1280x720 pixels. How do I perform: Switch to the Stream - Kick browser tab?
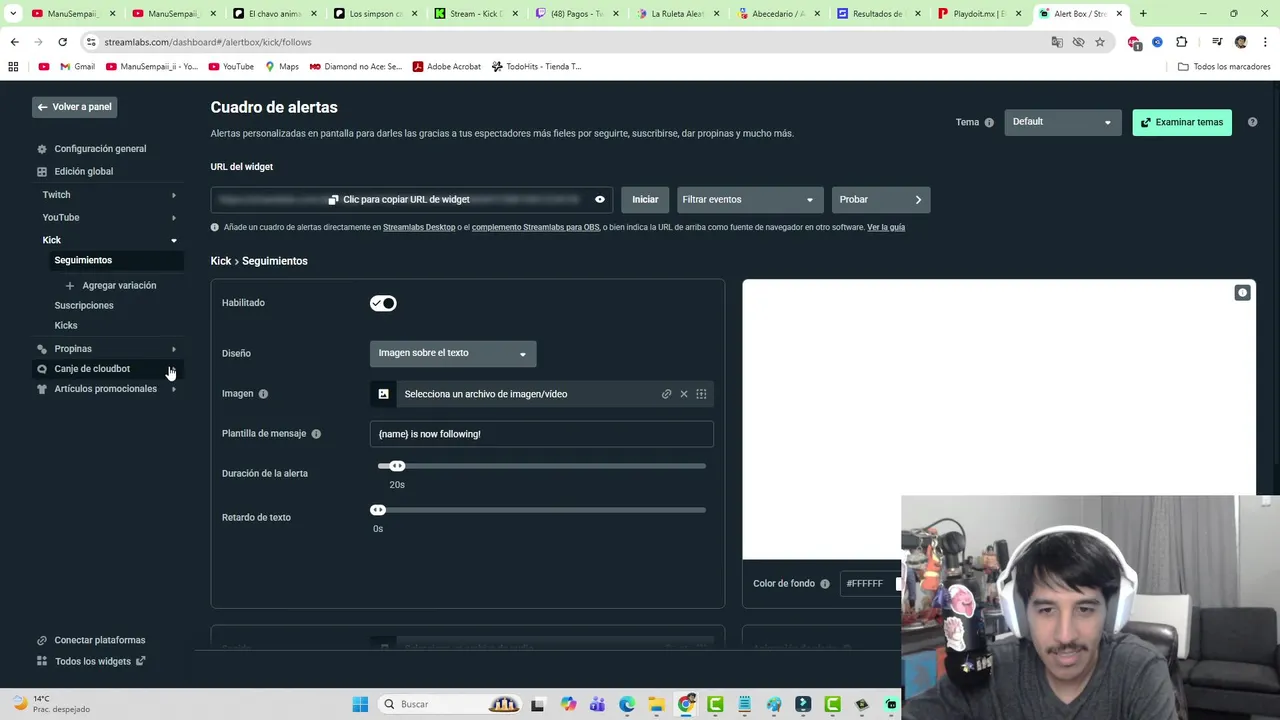click(476, 14)
